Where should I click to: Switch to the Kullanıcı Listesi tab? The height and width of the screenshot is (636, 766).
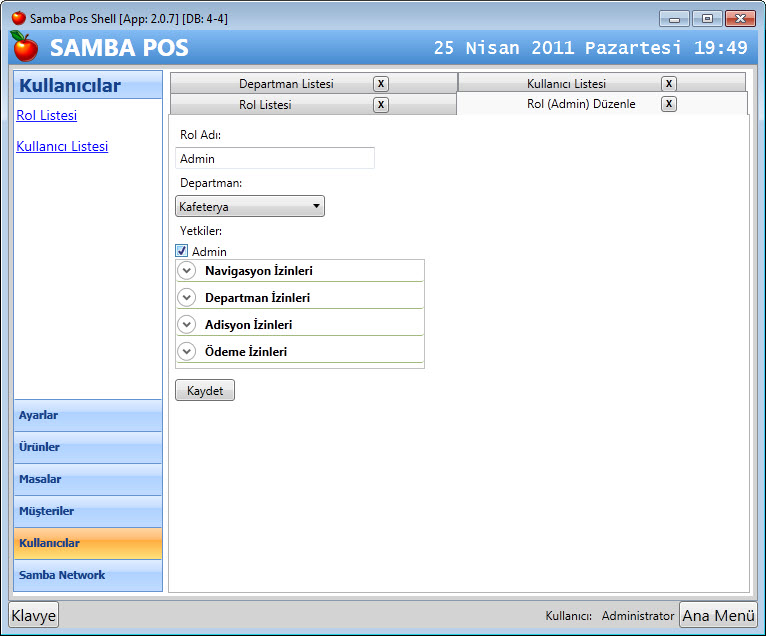(566, 84)
